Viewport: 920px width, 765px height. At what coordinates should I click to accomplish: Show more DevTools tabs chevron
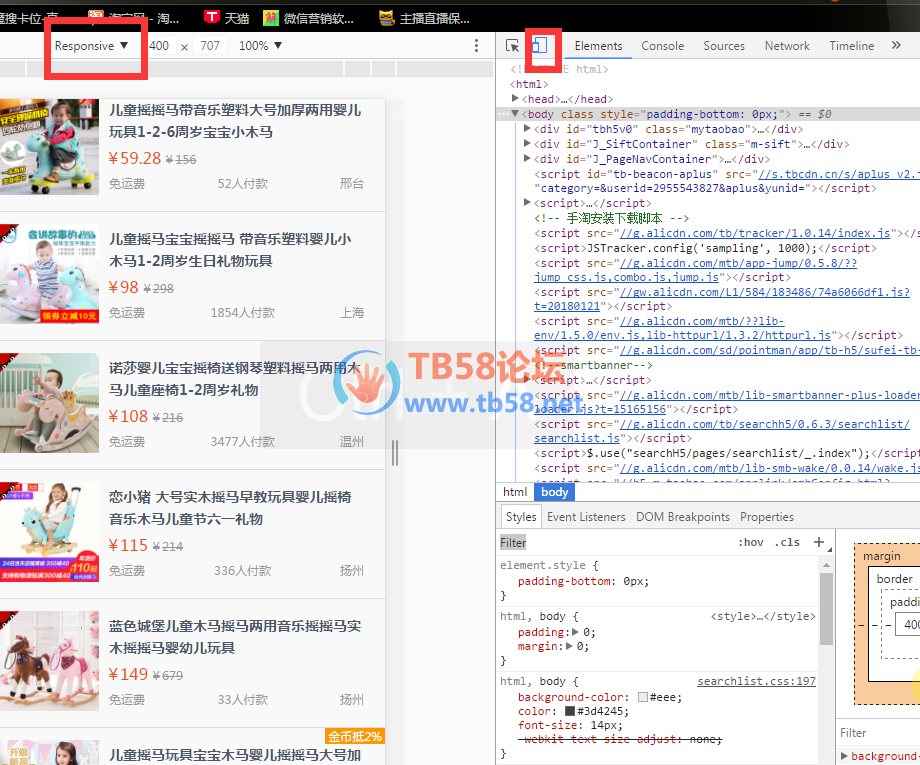(896, 46)
